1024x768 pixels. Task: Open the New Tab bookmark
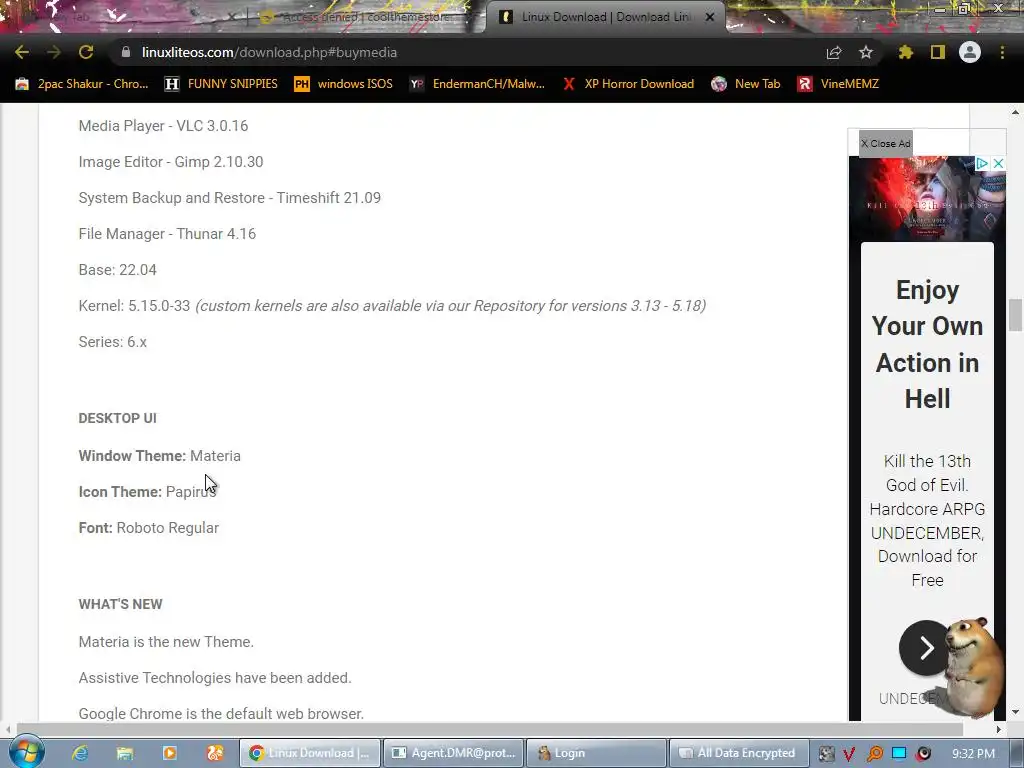(746, 84)
